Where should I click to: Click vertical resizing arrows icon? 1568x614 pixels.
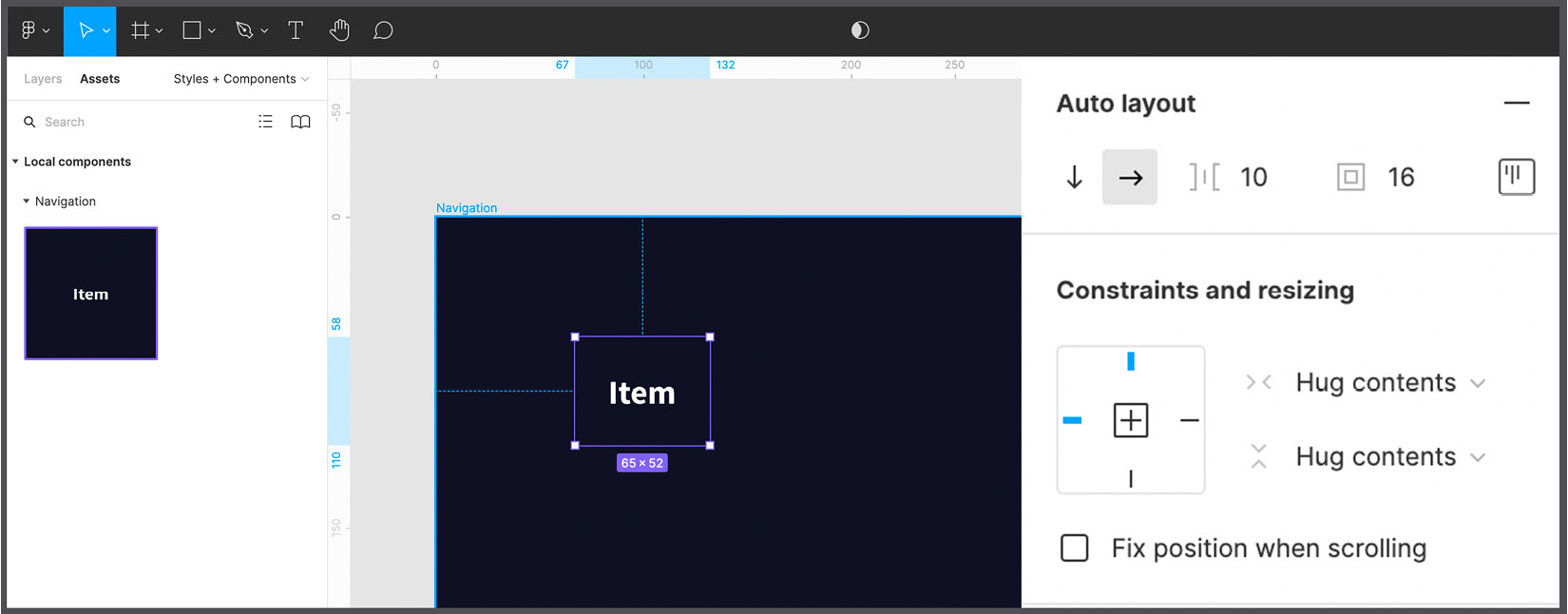coord(1259,456)
